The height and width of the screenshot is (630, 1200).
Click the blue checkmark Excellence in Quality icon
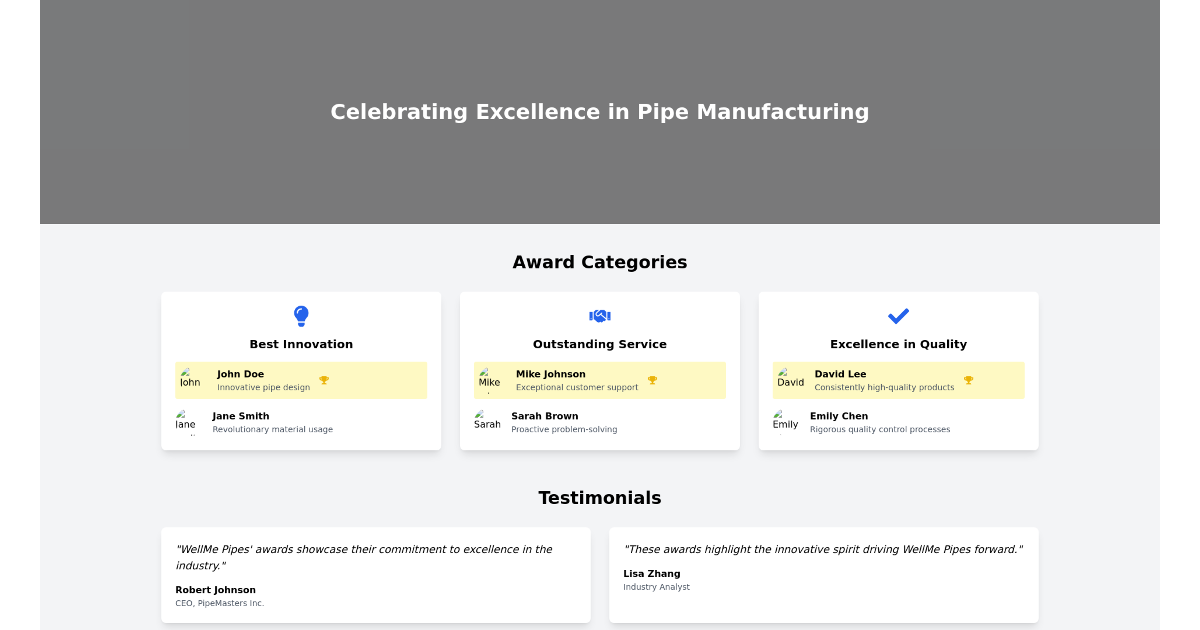pos(898,316)
